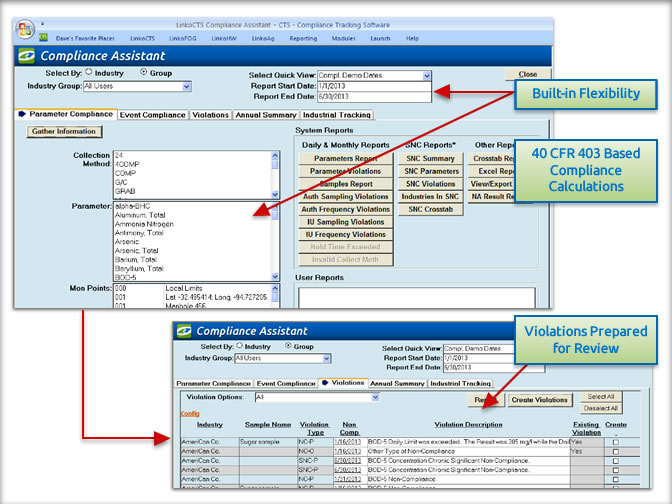Click the Close button in the top window
The height and width of the screenshot is (504, 672).
pyautogui.click(x=528, y=74)
